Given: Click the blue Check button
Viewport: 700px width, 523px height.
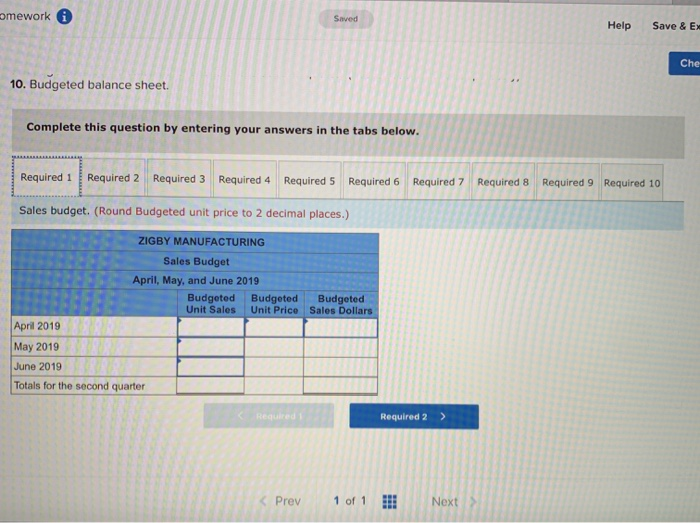Looking at the screenshot, I should (x=684, y=63).
